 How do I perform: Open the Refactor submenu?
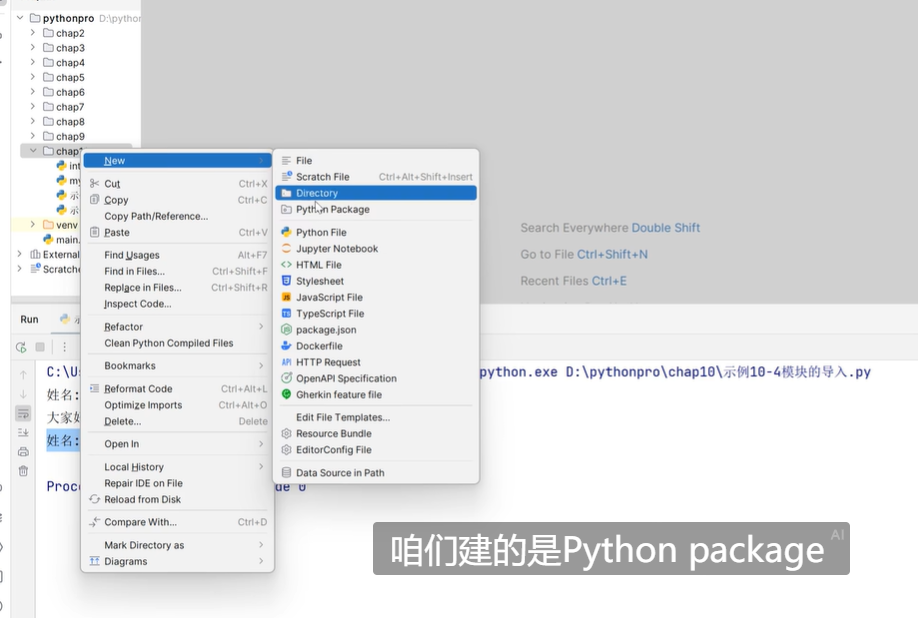pos(177,327)
